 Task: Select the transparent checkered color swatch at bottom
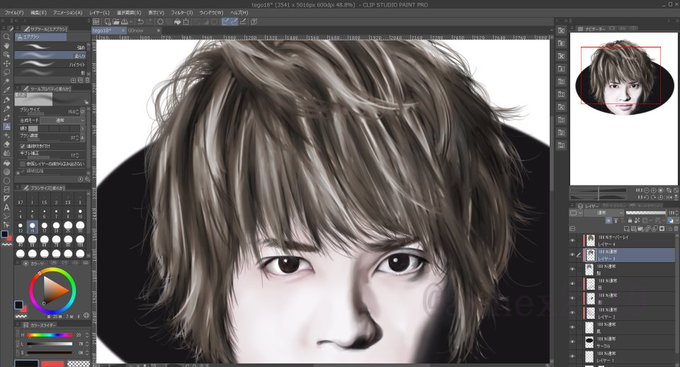pyautogui.click(x=78, y=364)
